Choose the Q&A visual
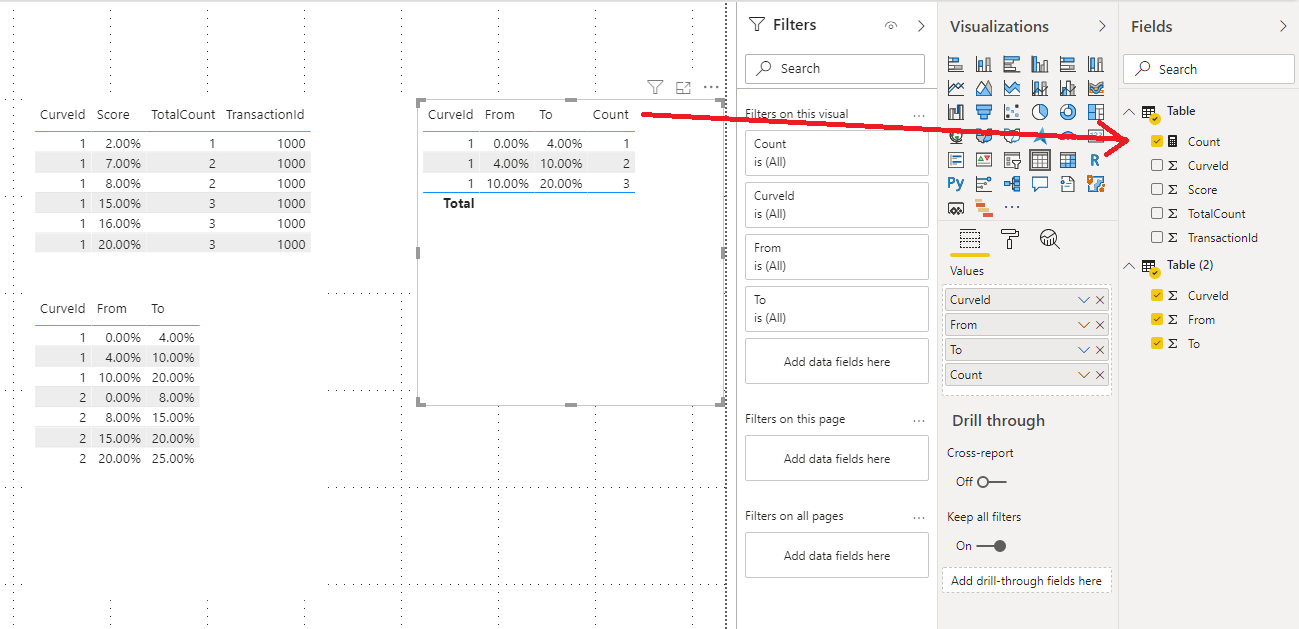Image resolution: width=1299 pixels, height=629 pixels. tap(1040, 184)
